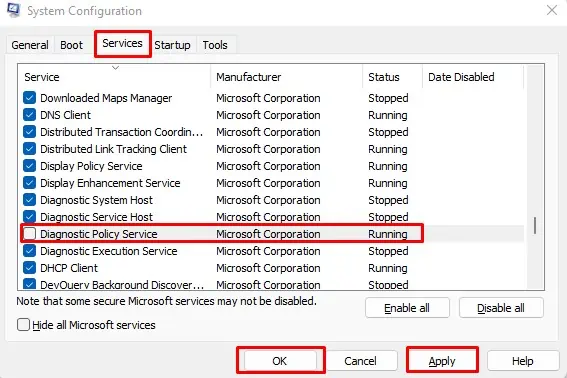Close the System Configuration window
The height and width of the screenshot is (378, 567).
[552, 10]
